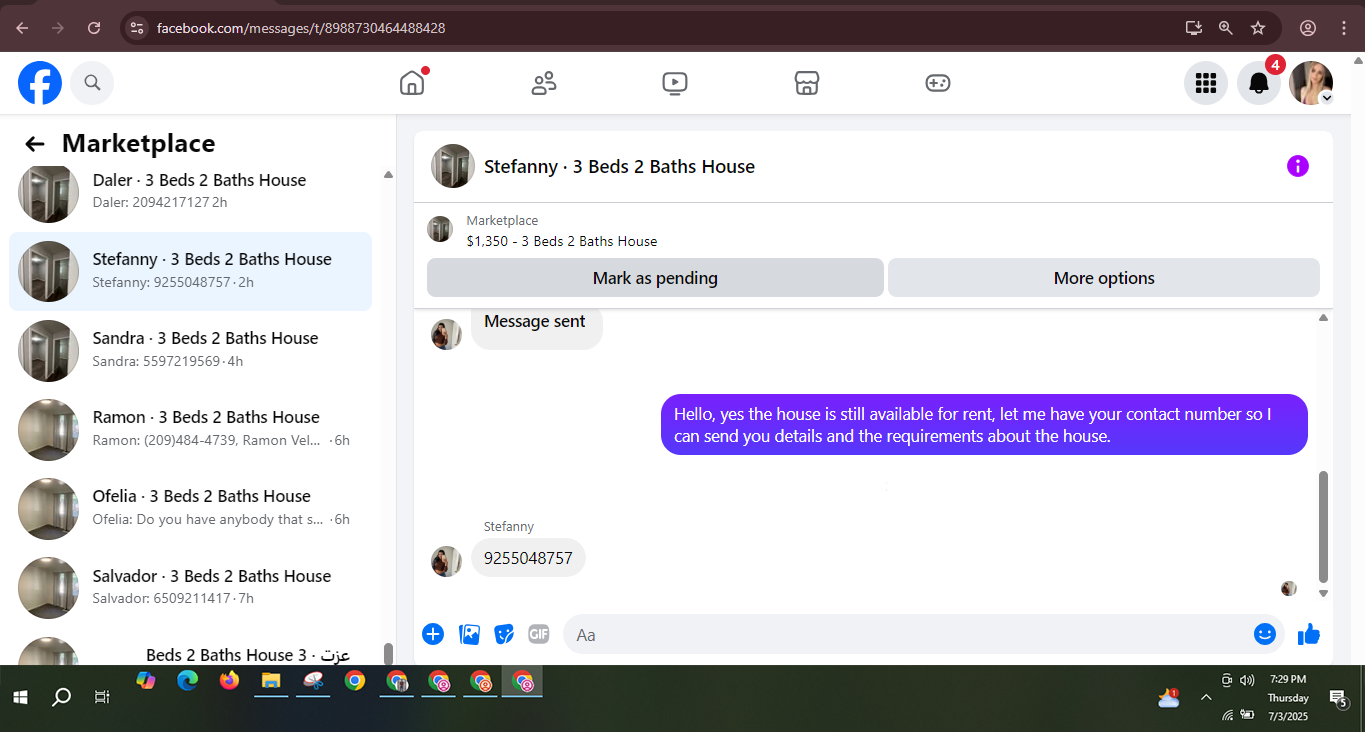Click More options button
Image resolution: width=1365 pixels, height=732 pixels.
point(1104,278)
